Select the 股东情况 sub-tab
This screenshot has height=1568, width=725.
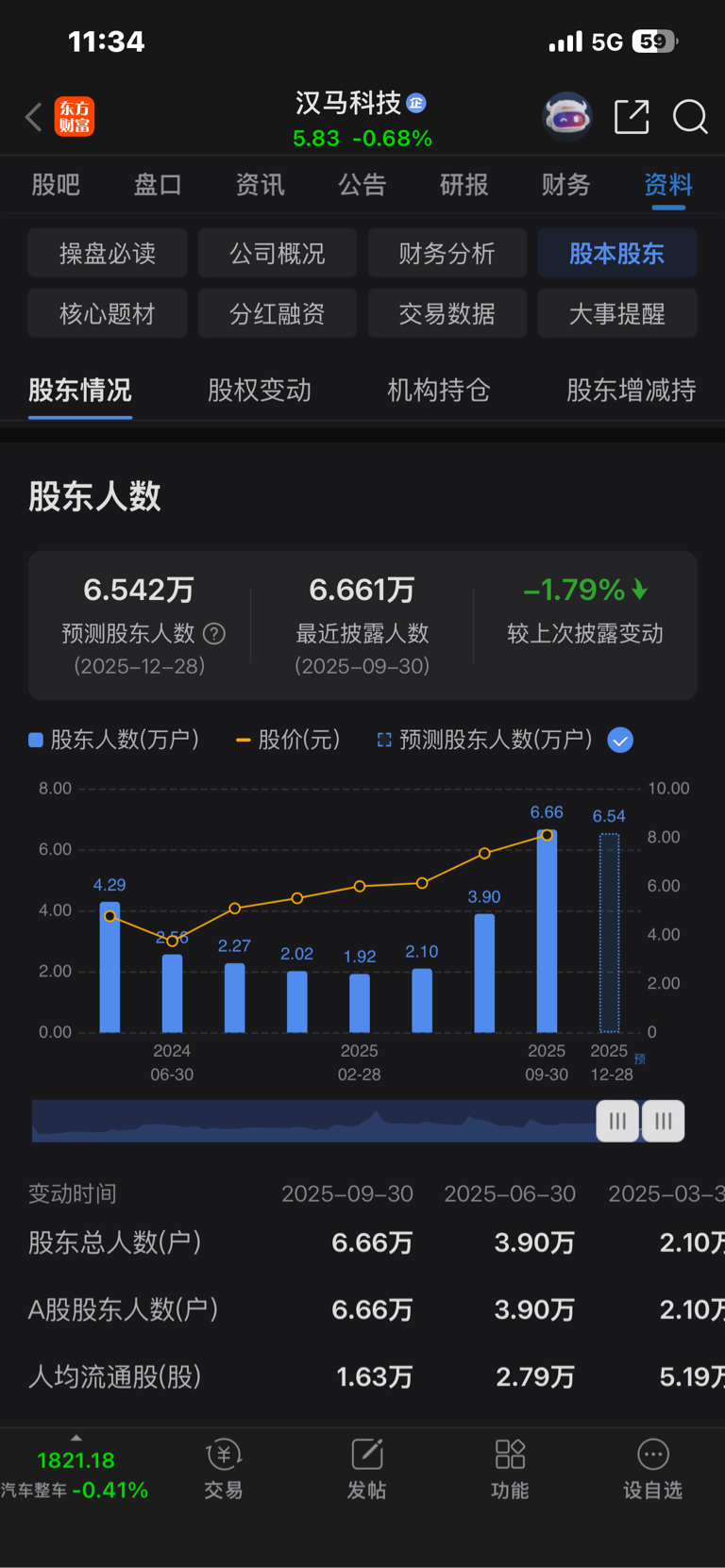pos(80,391)
